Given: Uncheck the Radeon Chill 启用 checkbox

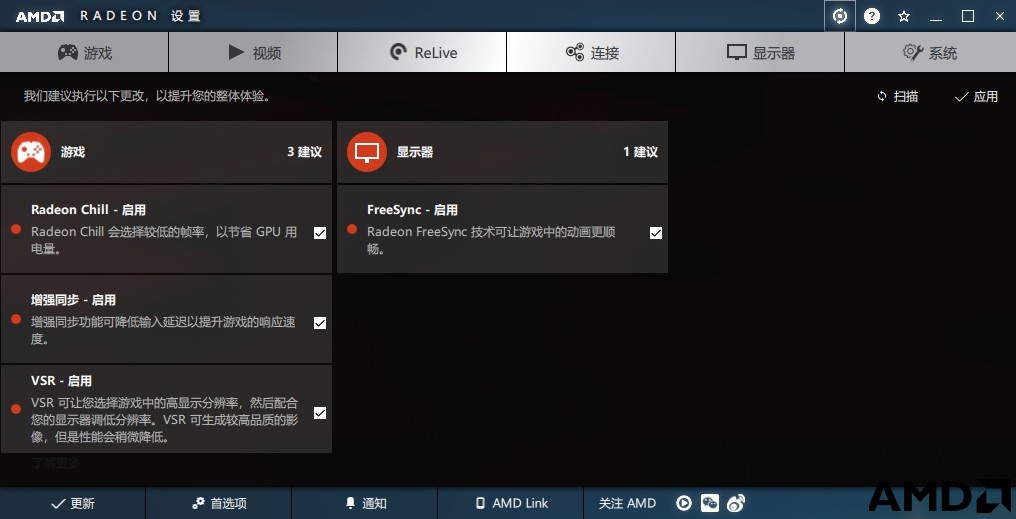Looking at the screenshot, I should [x=320, y=233].
